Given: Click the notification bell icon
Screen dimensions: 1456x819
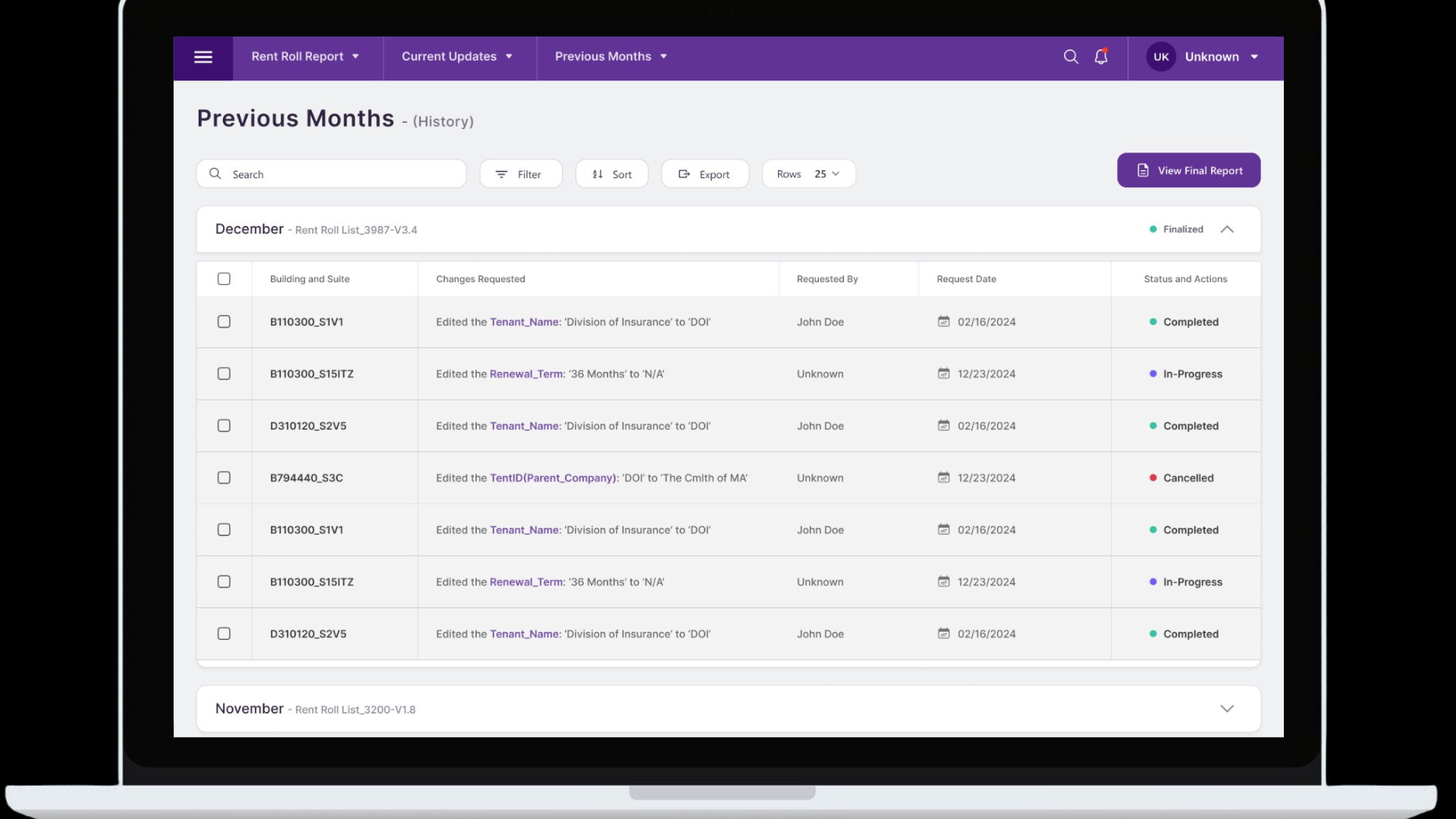Looking at the screenshot, I should [x=1101, y=56].
